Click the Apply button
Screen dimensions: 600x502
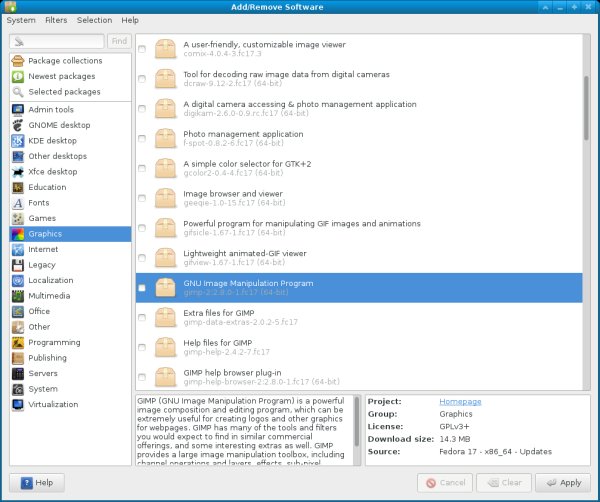pos(563,483)
